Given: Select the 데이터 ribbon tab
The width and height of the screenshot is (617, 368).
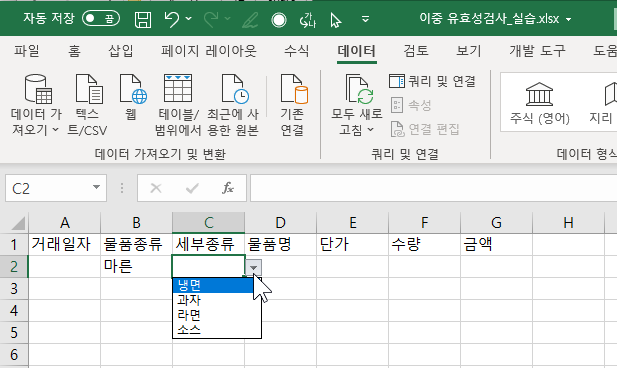Looking at the screenshot, I should click(357, 51).
